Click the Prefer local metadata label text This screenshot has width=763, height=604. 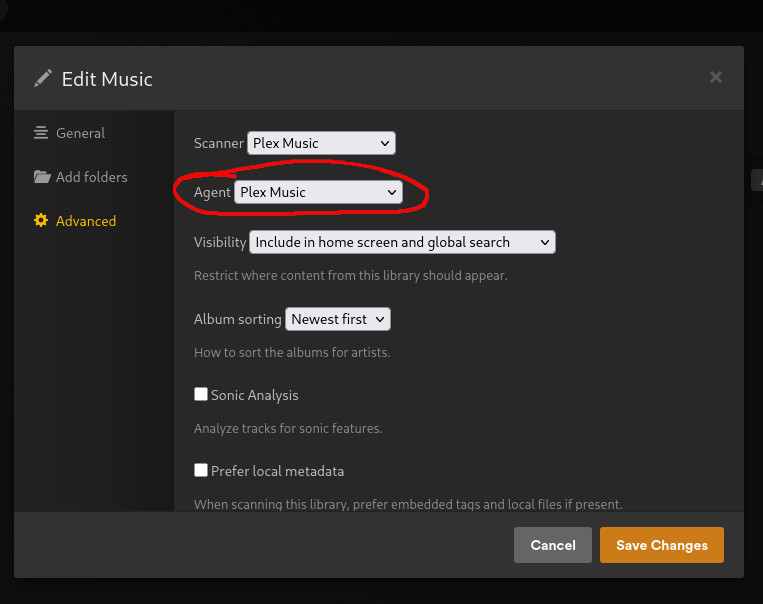pos(277,471)
